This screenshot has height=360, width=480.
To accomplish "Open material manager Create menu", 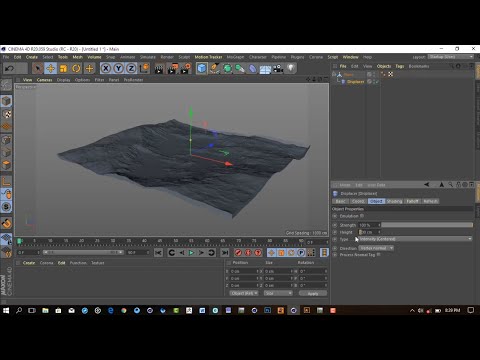I will click(x=29, y=263).
